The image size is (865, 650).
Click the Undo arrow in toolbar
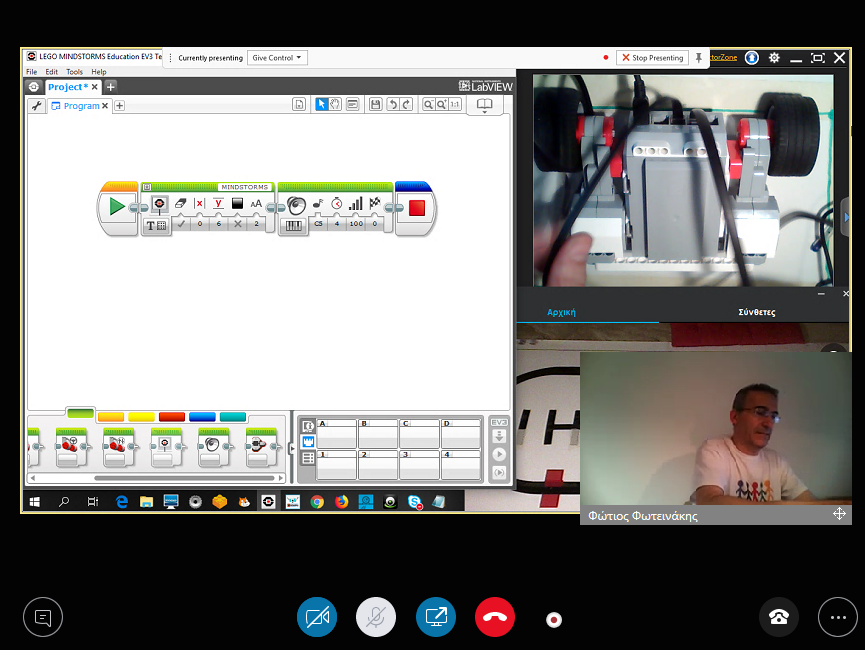coord(392,104)
